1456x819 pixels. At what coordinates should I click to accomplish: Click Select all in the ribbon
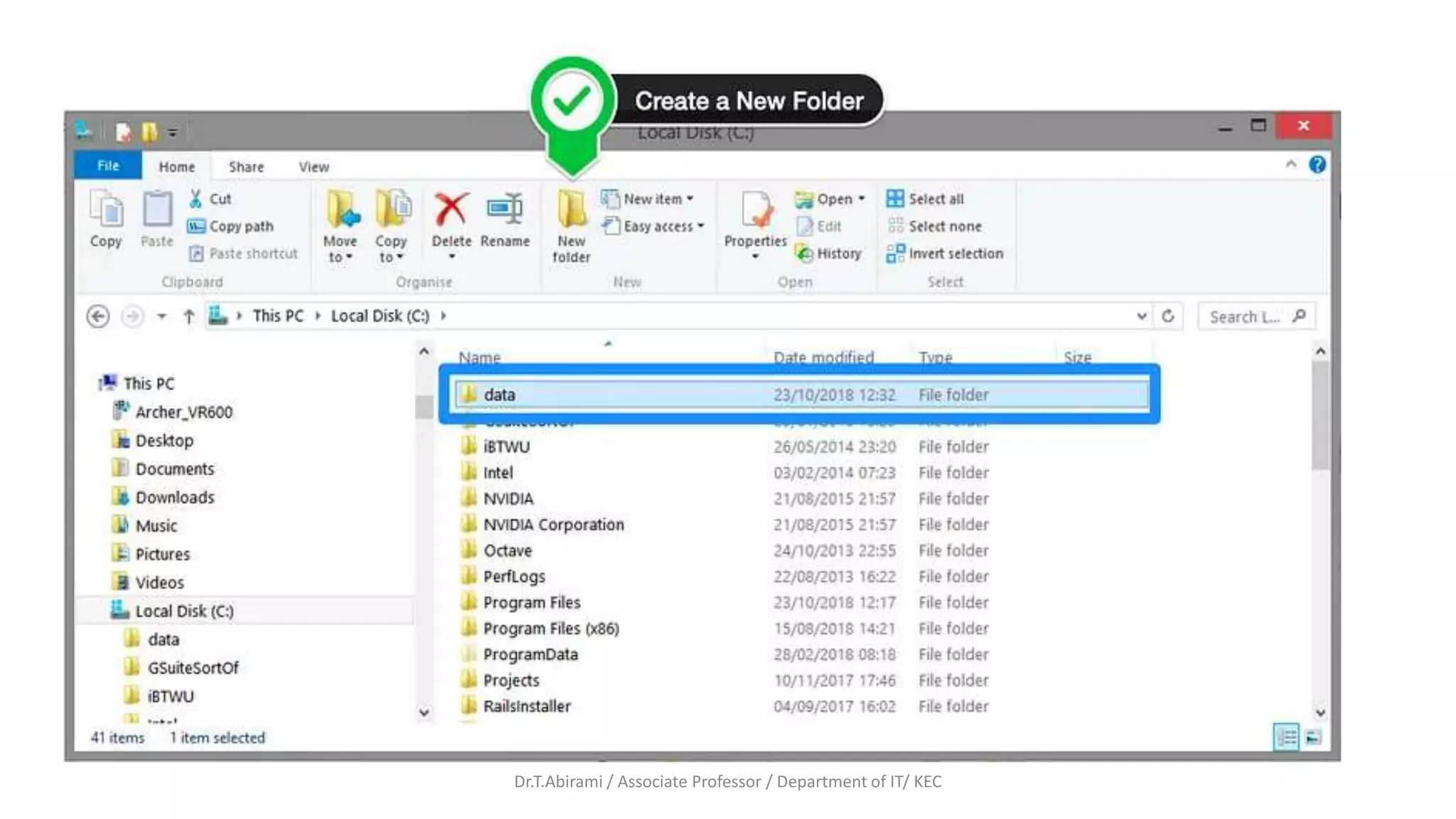pos(936,199)
